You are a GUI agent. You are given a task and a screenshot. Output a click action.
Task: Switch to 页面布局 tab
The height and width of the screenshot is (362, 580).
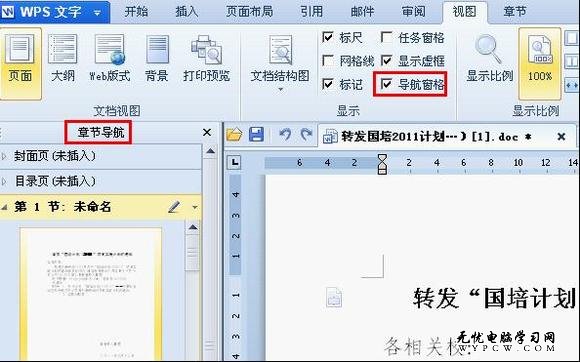tap(249, 12)
